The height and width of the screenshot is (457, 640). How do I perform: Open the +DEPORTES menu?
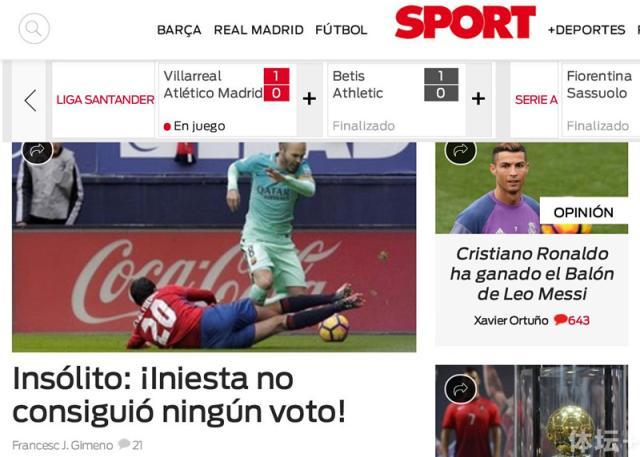587,30
